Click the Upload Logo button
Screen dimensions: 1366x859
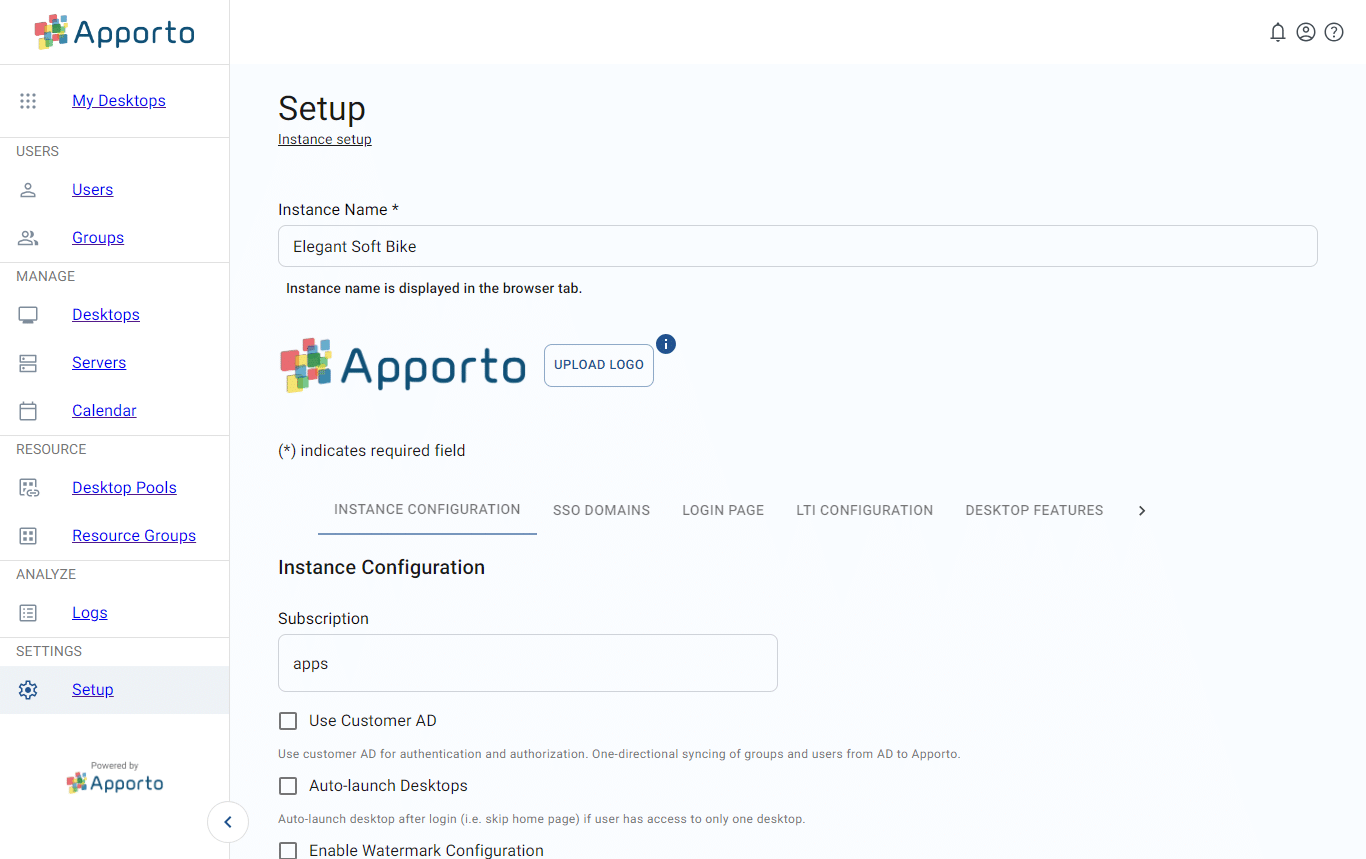click(598, 365)
